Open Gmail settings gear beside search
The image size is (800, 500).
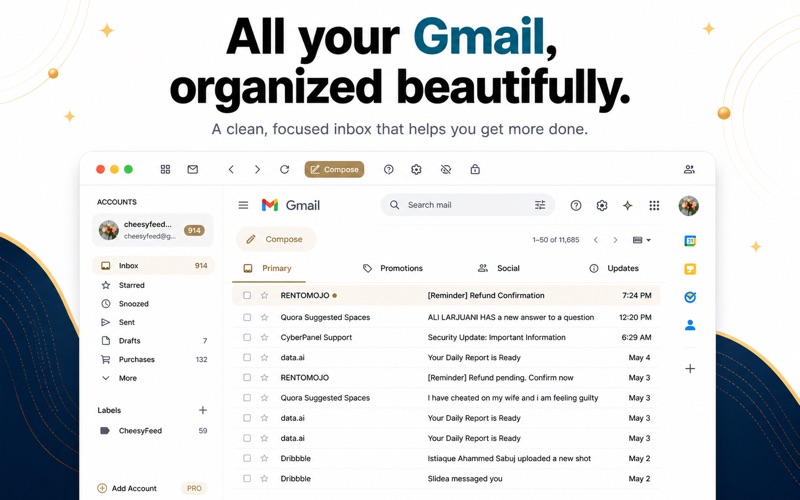click(602, 206)
